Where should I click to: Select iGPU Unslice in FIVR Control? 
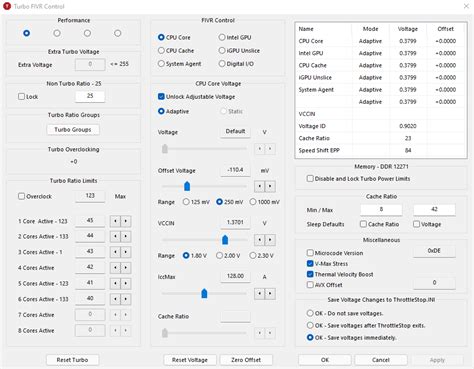point(239,51)
